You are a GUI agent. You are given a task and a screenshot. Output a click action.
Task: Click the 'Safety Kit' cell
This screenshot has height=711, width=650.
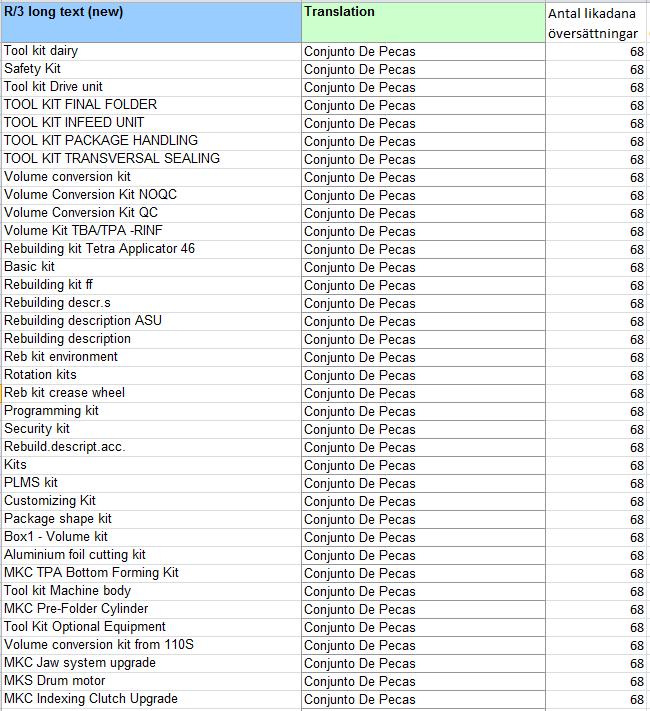(x=151, y=69)
